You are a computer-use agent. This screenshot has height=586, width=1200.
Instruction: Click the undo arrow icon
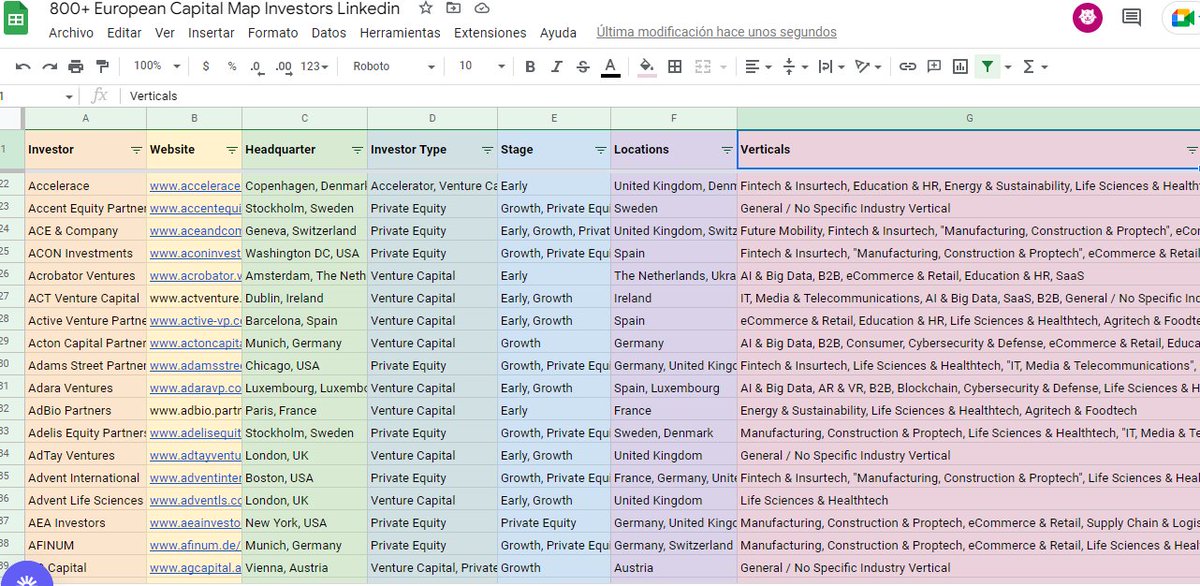coord(23,67)
